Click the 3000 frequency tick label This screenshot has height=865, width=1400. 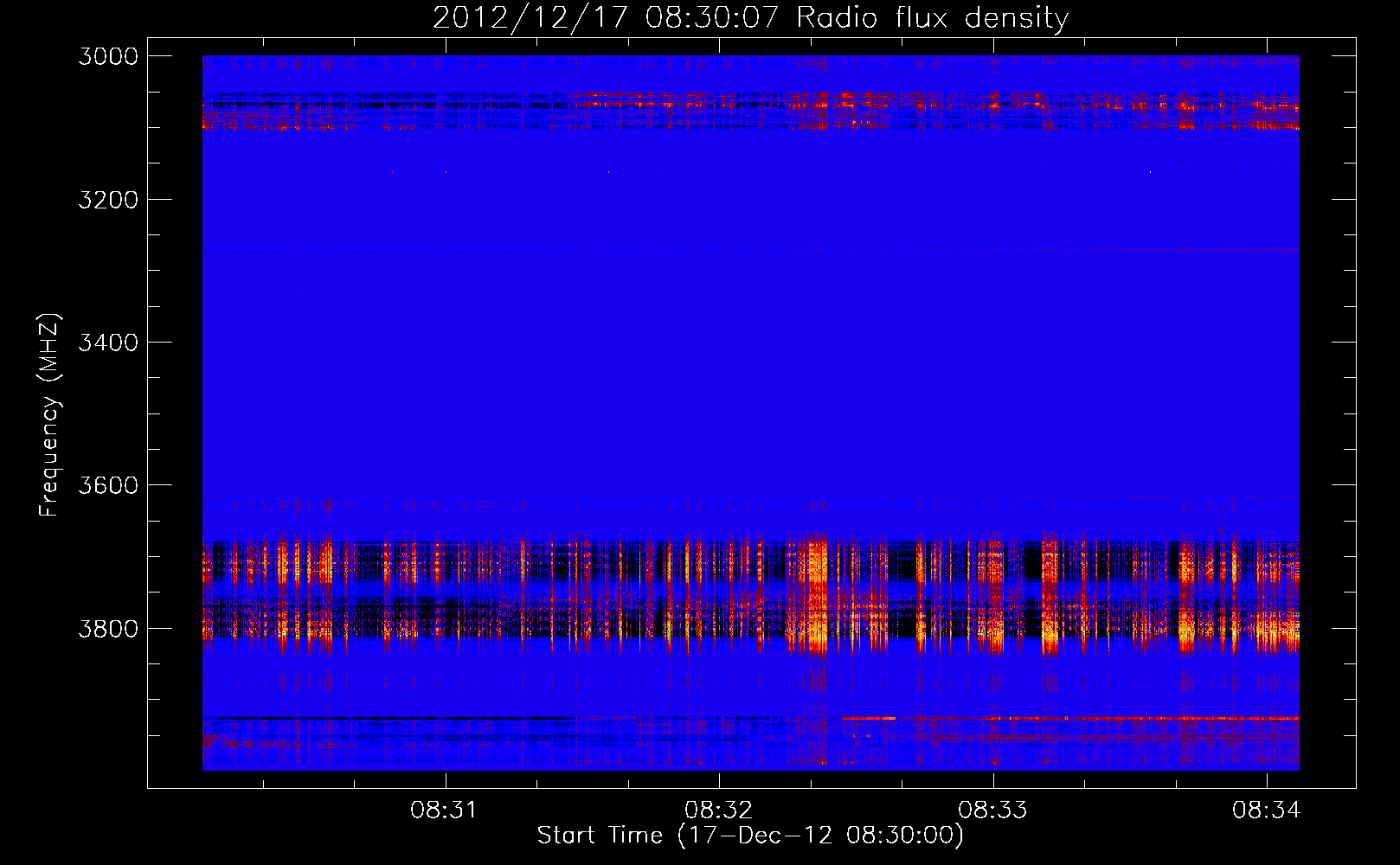(108, 56)
